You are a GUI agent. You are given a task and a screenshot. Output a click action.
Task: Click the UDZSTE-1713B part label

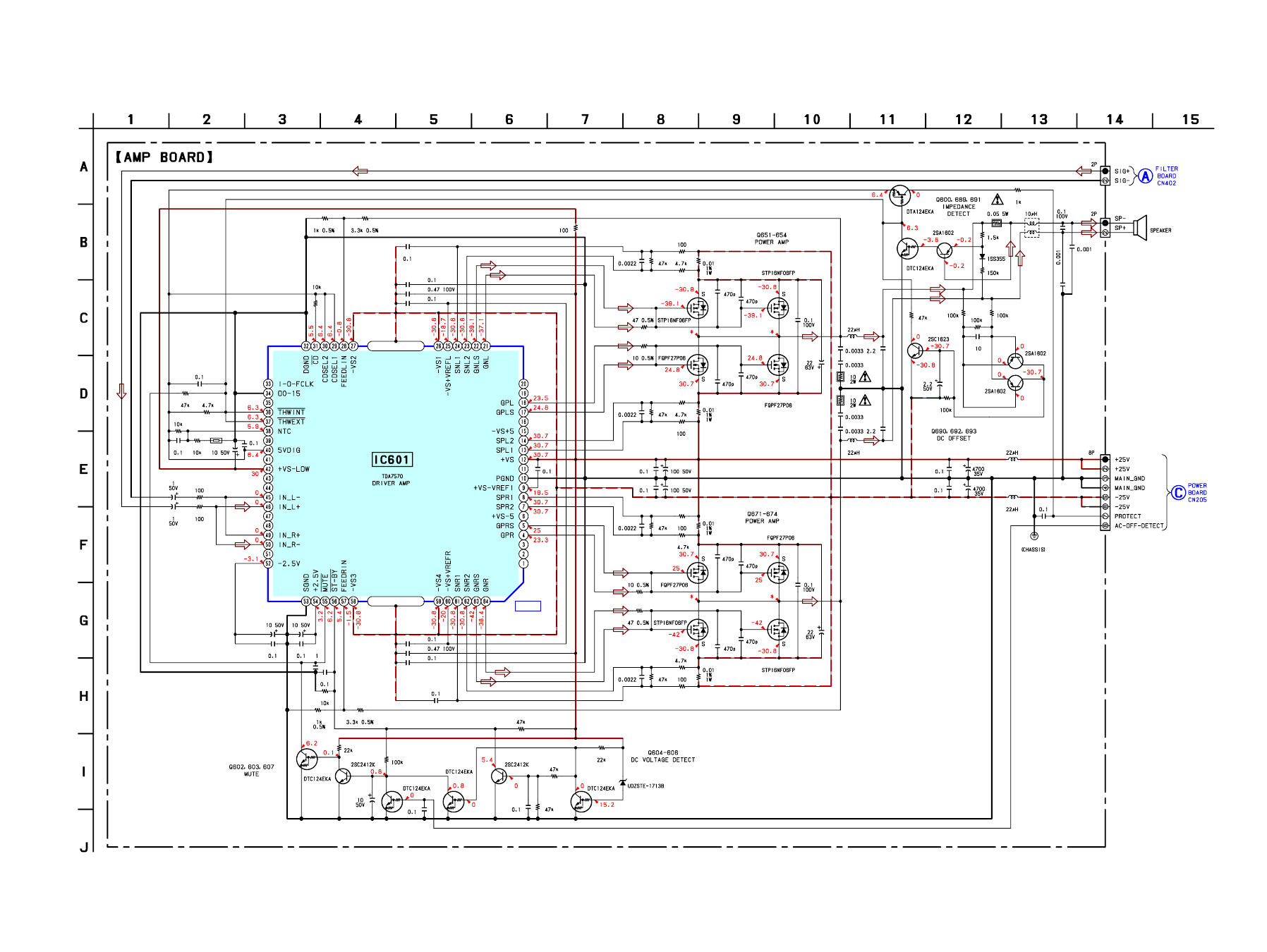[x=645, y=786]
